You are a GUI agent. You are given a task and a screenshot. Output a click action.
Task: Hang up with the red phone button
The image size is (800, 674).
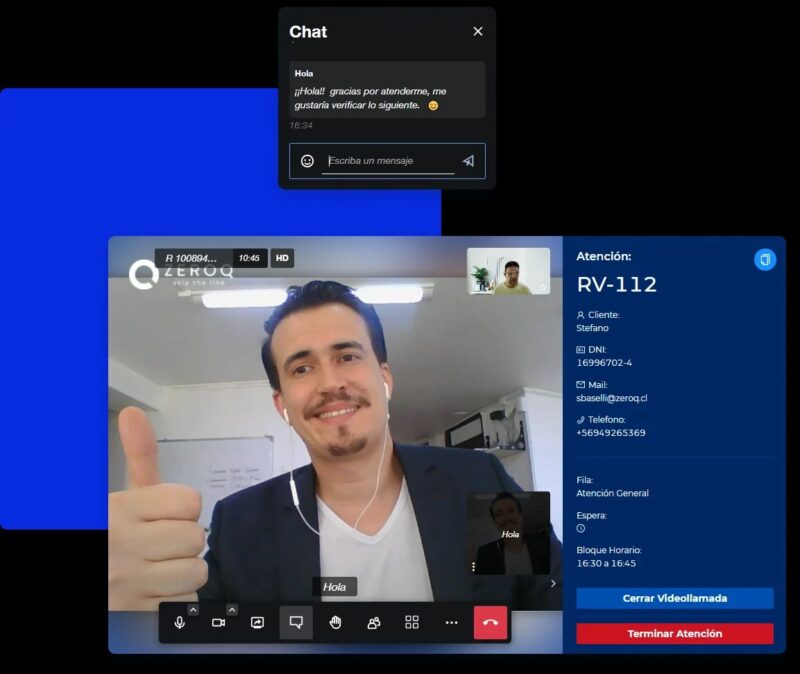coord(490,622)
